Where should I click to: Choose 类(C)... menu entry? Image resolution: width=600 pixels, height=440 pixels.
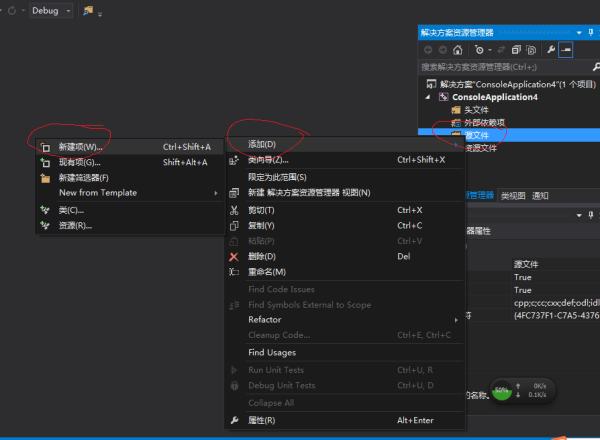(x=130, y=210)
